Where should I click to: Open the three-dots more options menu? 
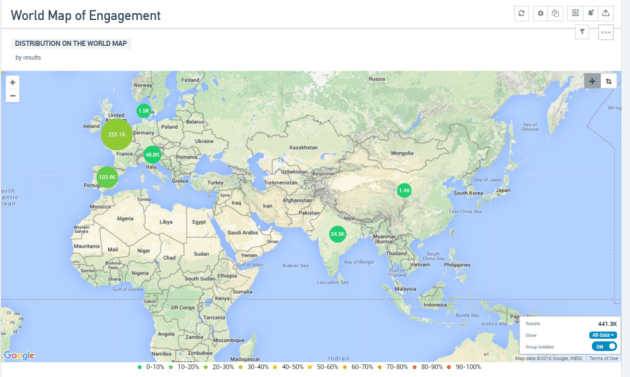pyautogui.click(x=606, y=32)
